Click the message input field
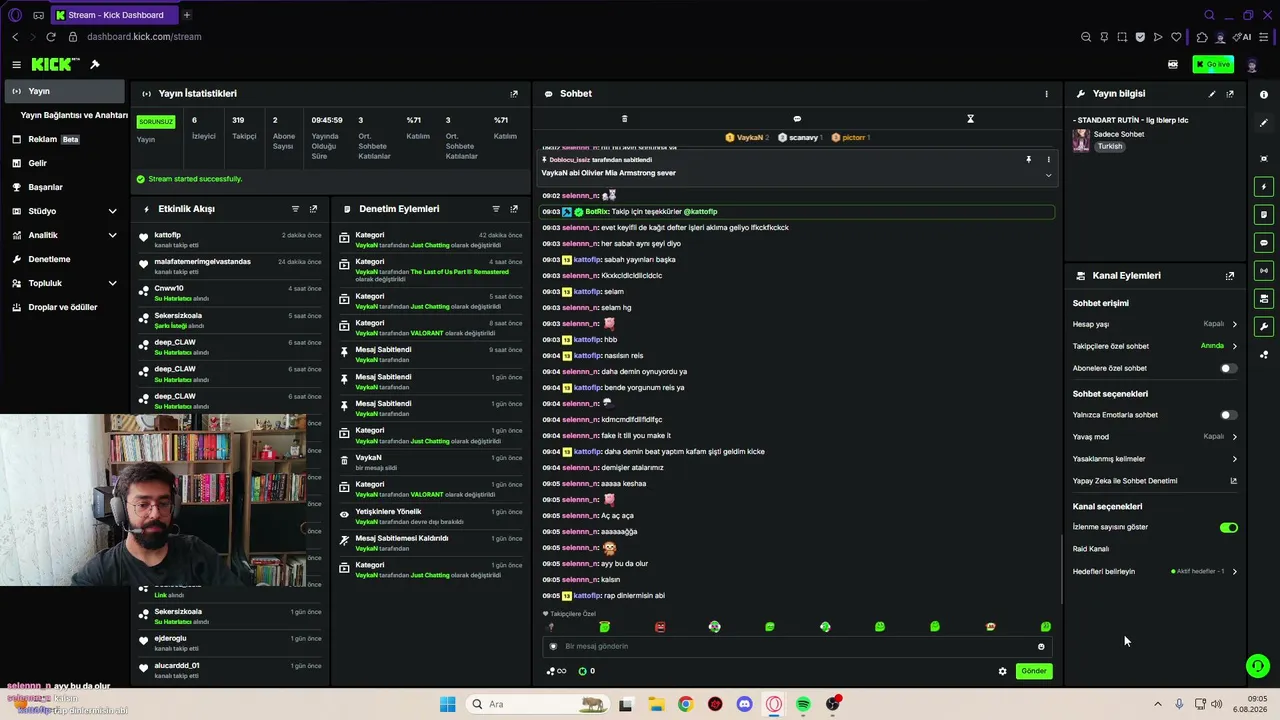The image size is (1280, 720). [x=795, y=646]
